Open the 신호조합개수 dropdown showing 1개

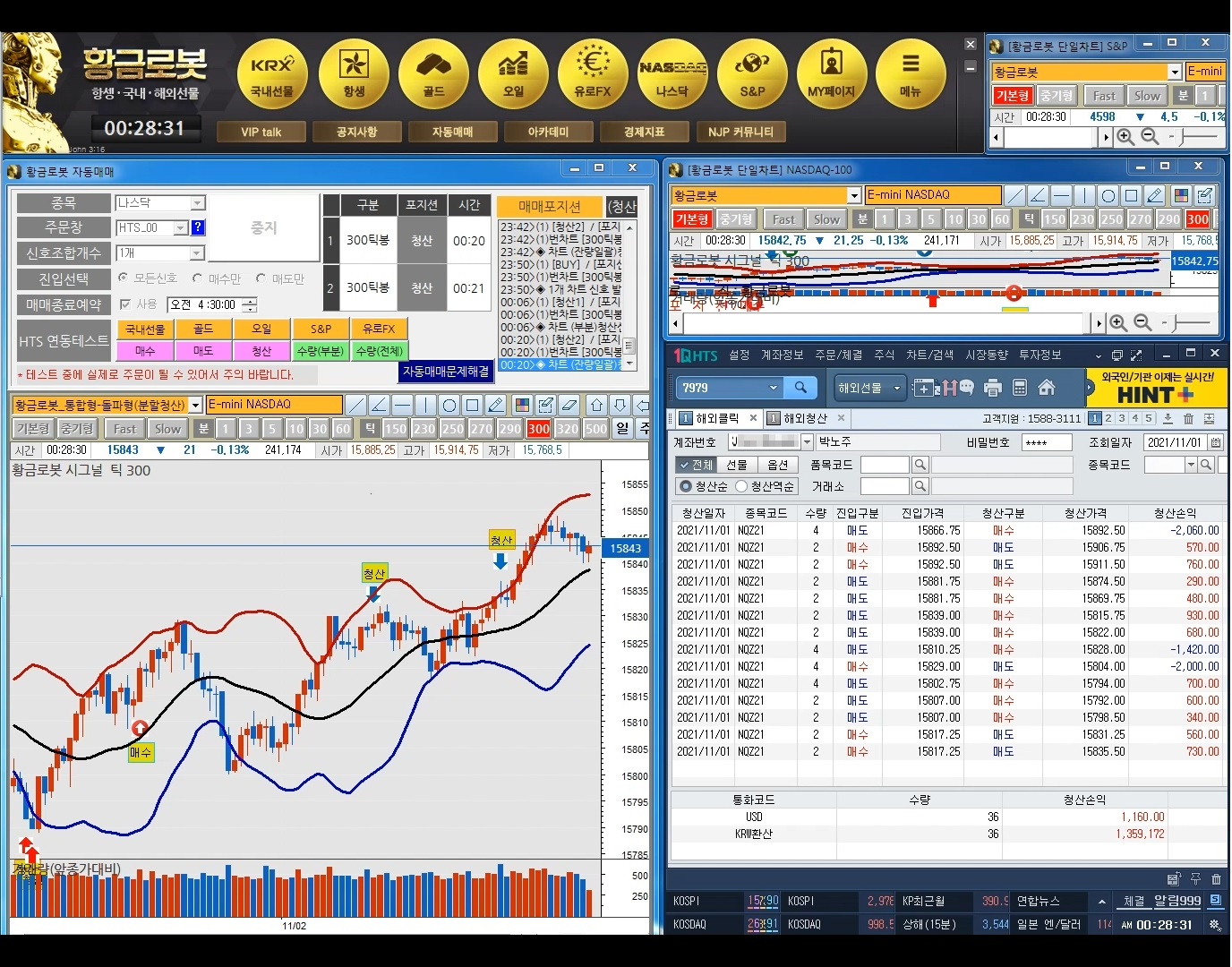tap(198, 253)
